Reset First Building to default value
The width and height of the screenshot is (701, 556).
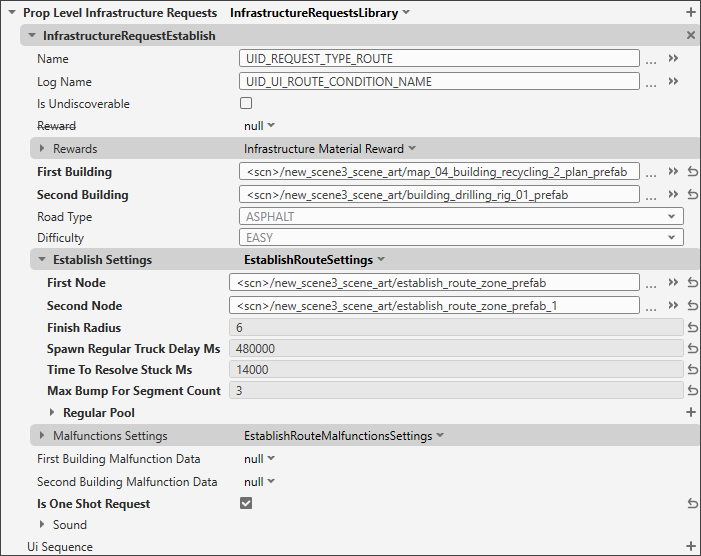click(692, 172)
